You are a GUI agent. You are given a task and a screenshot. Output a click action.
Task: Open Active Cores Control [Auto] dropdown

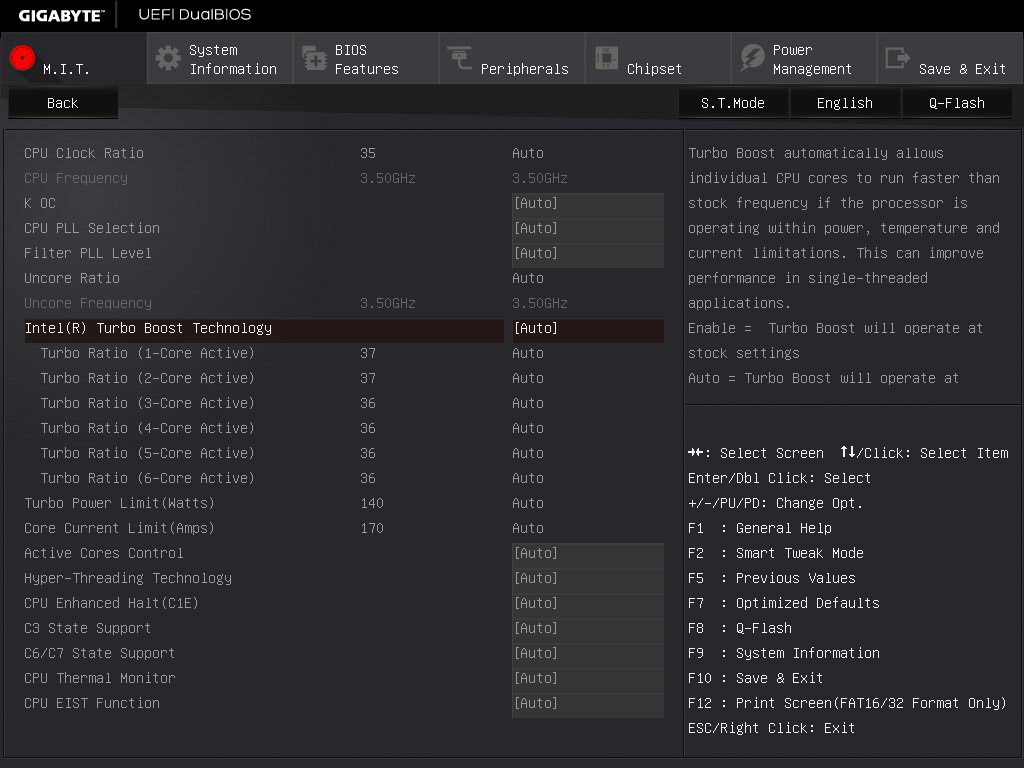[x=588, y=553]
